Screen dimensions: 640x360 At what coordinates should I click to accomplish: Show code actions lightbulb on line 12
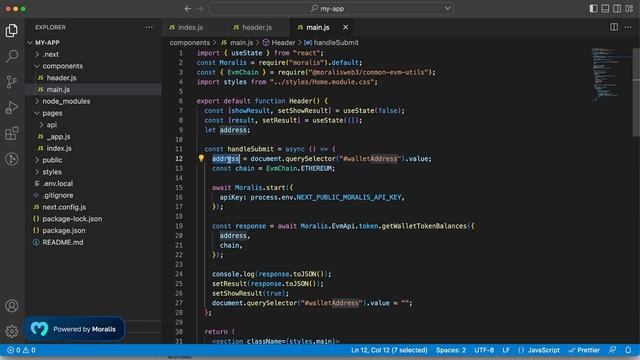201,158
